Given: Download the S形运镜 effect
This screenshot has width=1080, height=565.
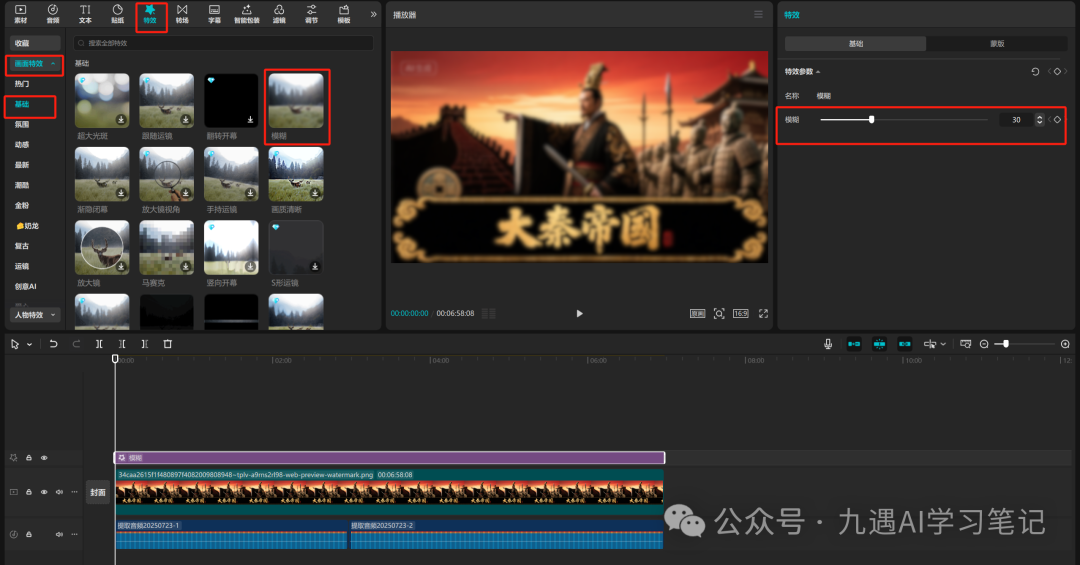Looking at the screenshot, I should (x=315, y=267).
